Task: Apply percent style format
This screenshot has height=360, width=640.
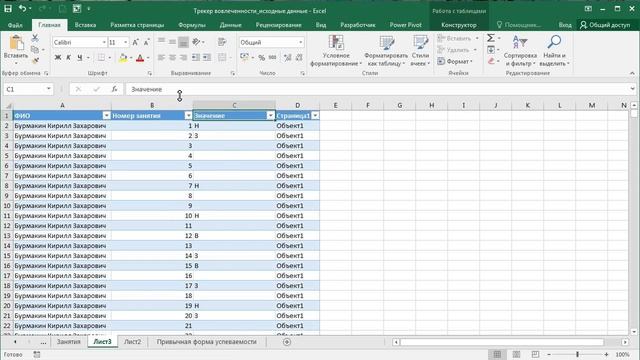Action: [x=262, y=58]
